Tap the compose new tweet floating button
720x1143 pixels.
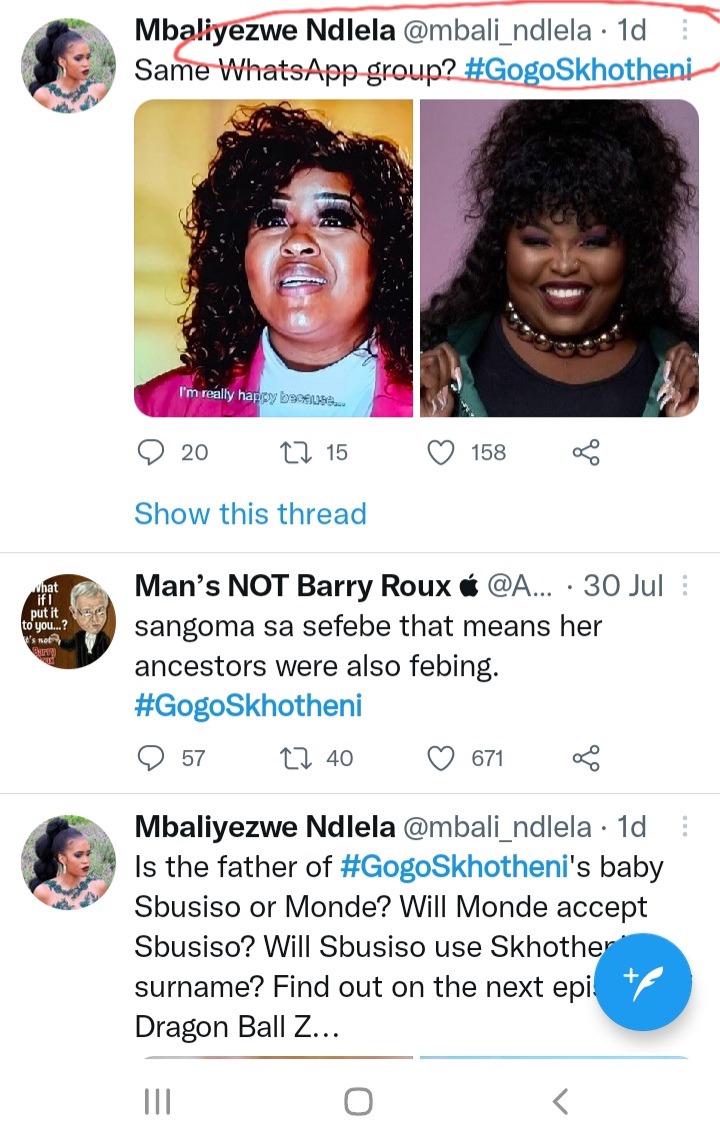click(643, 982)
